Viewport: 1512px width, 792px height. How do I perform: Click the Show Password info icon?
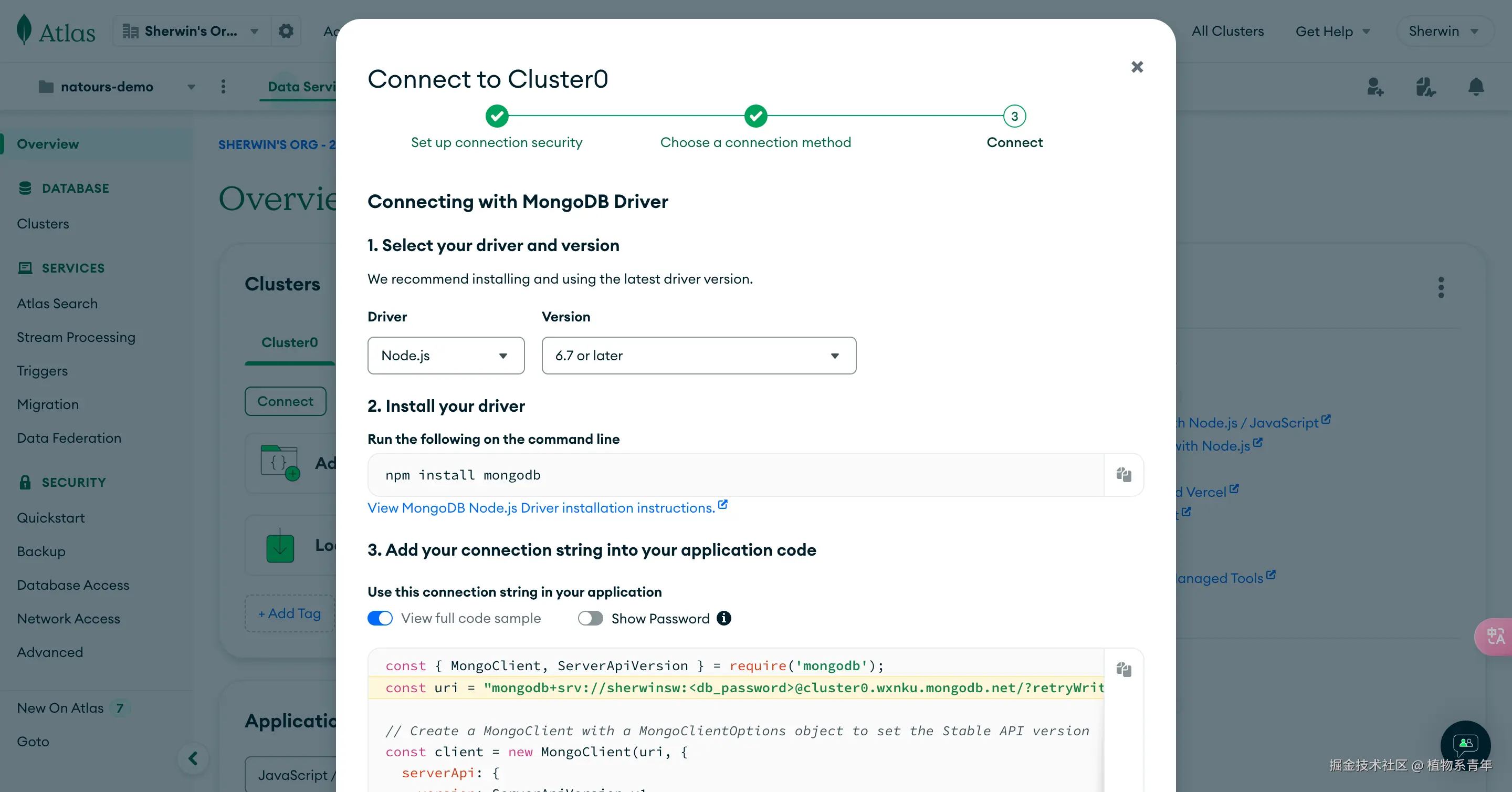pyautogui.click(x=724, y=618)
